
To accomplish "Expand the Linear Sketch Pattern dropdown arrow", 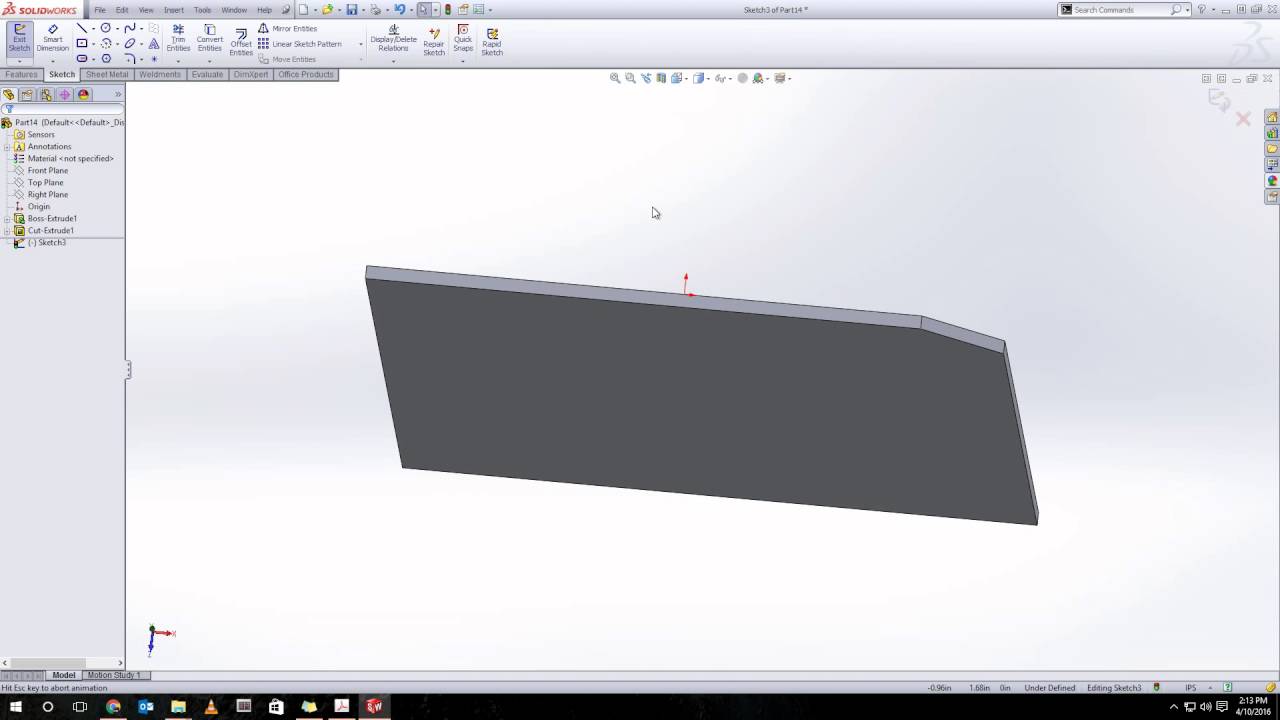I will (x=360, y=44).
